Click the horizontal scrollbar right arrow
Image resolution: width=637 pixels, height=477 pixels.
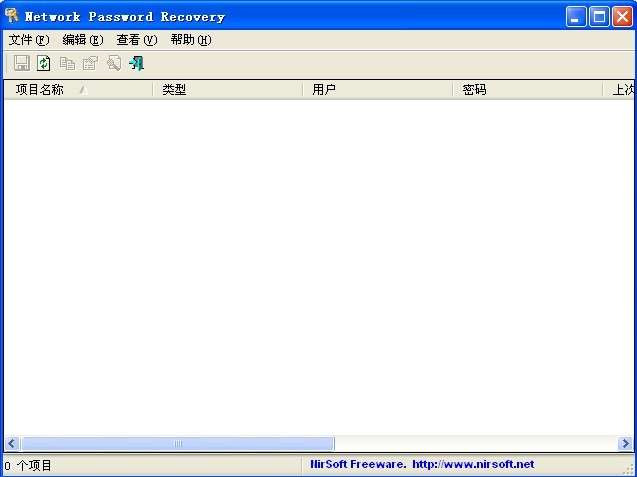pyautogui.click(x=625, y=443)
